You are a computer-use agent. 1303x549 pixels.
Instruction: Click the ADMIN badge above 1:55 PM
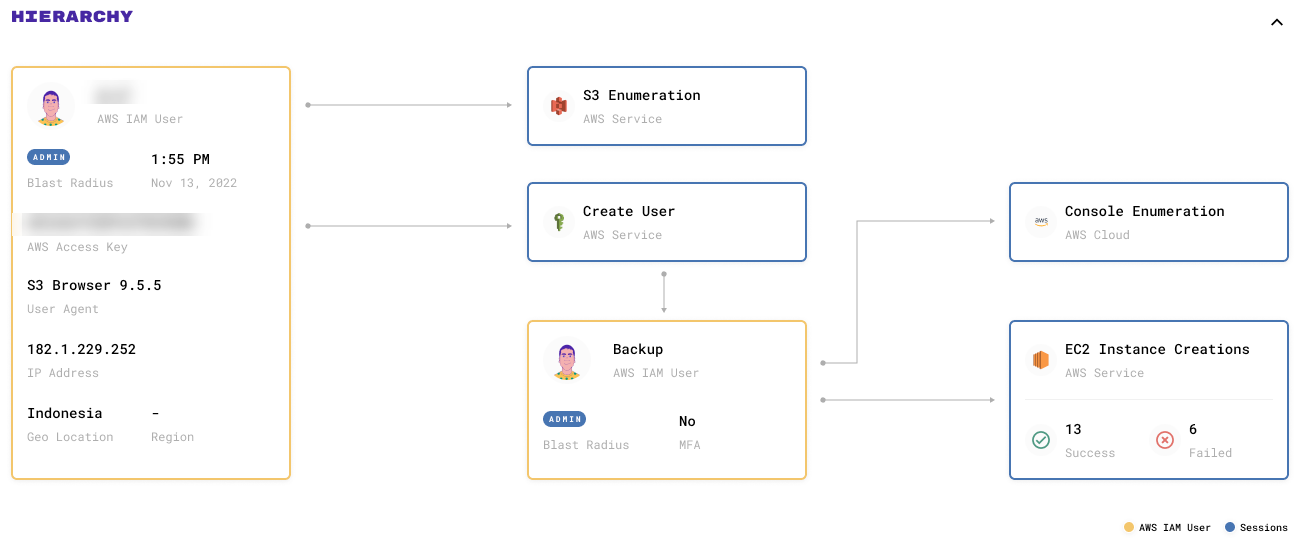click(49, 157)
